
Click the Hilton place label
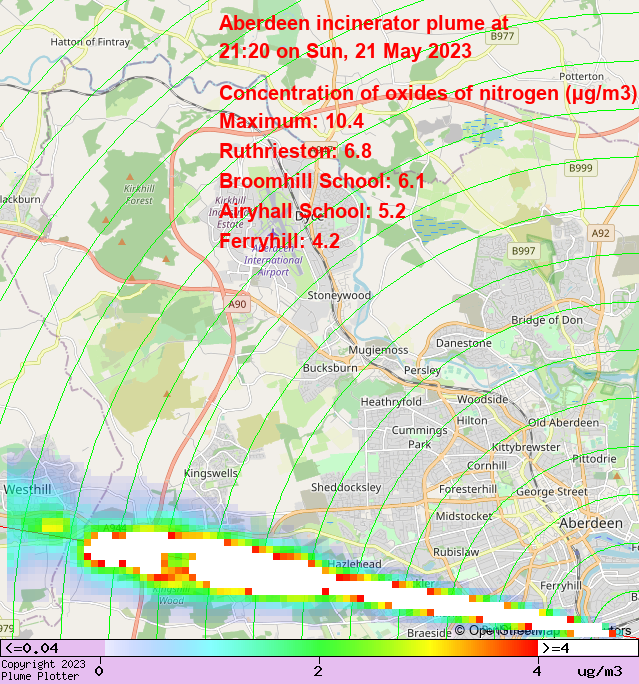click(x=472, y=421)
